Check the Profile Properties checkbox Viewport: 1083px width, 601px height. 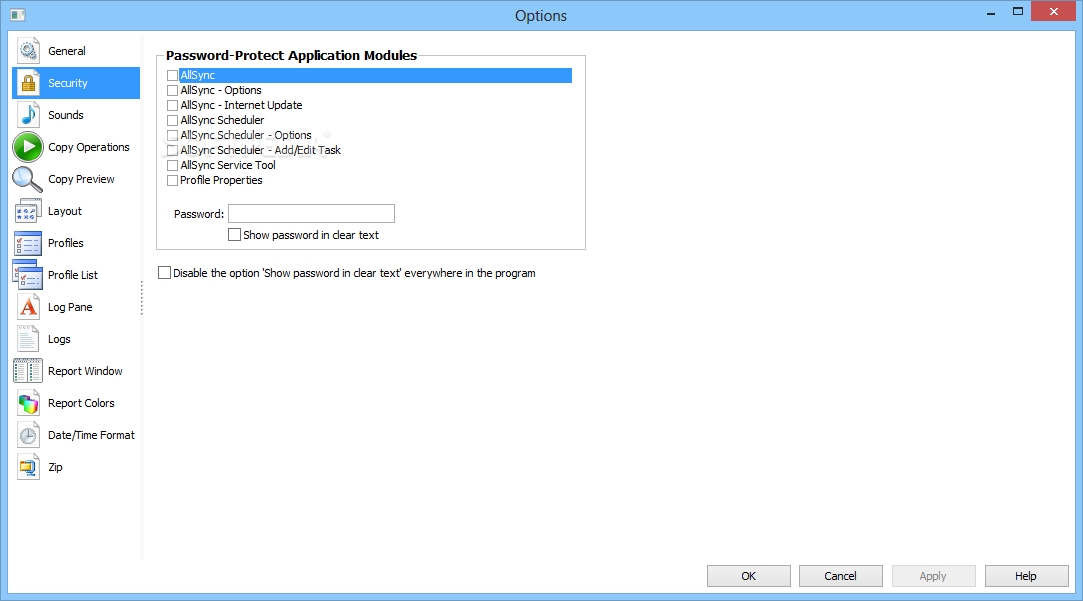(173, 180)
